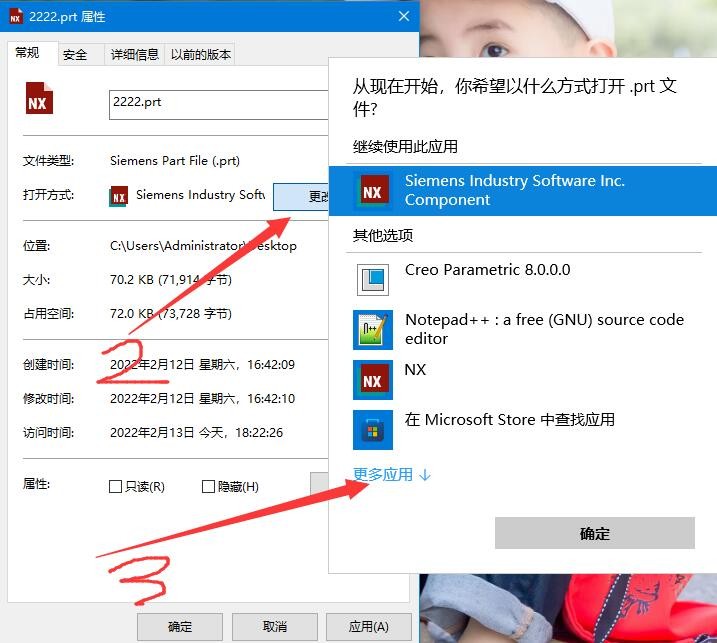This screenshot has width=717, height=643.
Task: Pick the NX app icon in other options
Action: coord(373,380)
